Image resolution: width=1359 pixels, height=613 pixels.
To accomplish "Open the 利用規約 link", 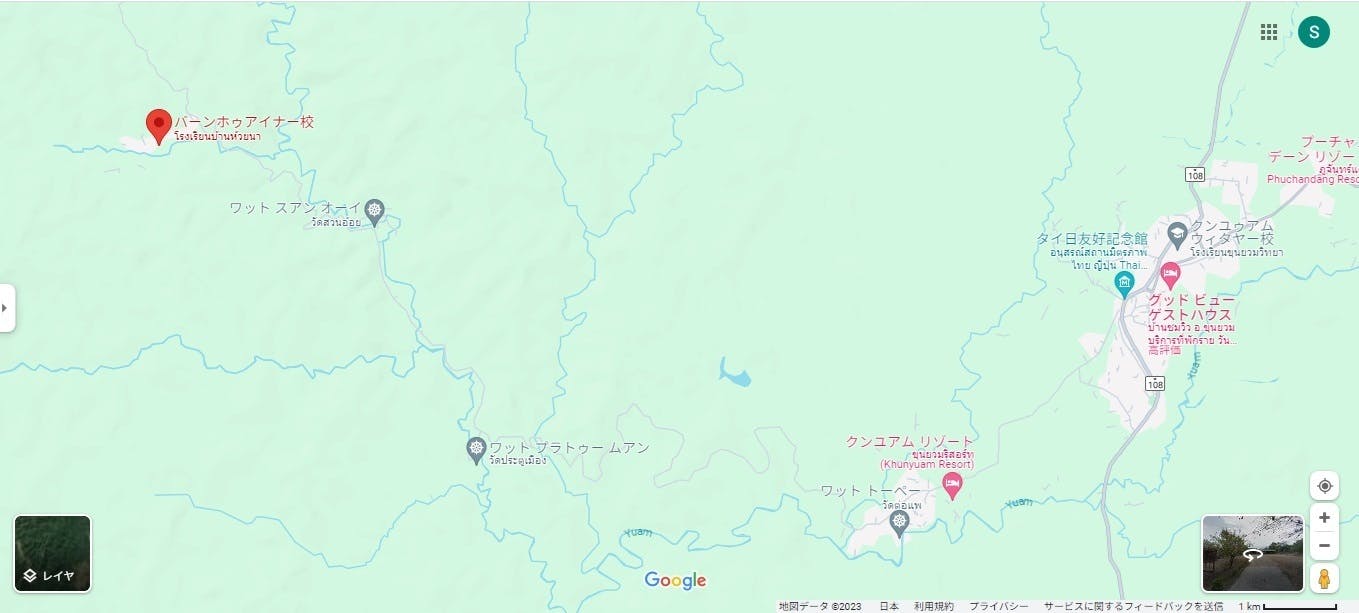I will pyautogui.click(x=934, y=606).
